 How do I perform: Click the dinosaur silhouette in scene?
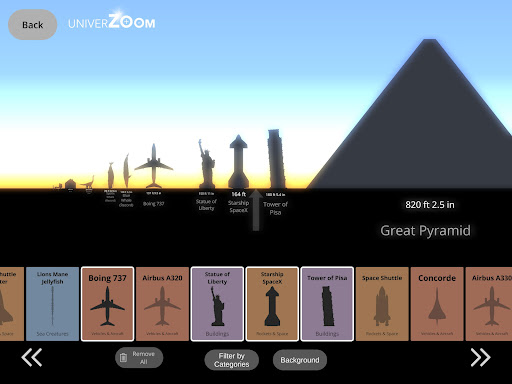pos(88,182)
